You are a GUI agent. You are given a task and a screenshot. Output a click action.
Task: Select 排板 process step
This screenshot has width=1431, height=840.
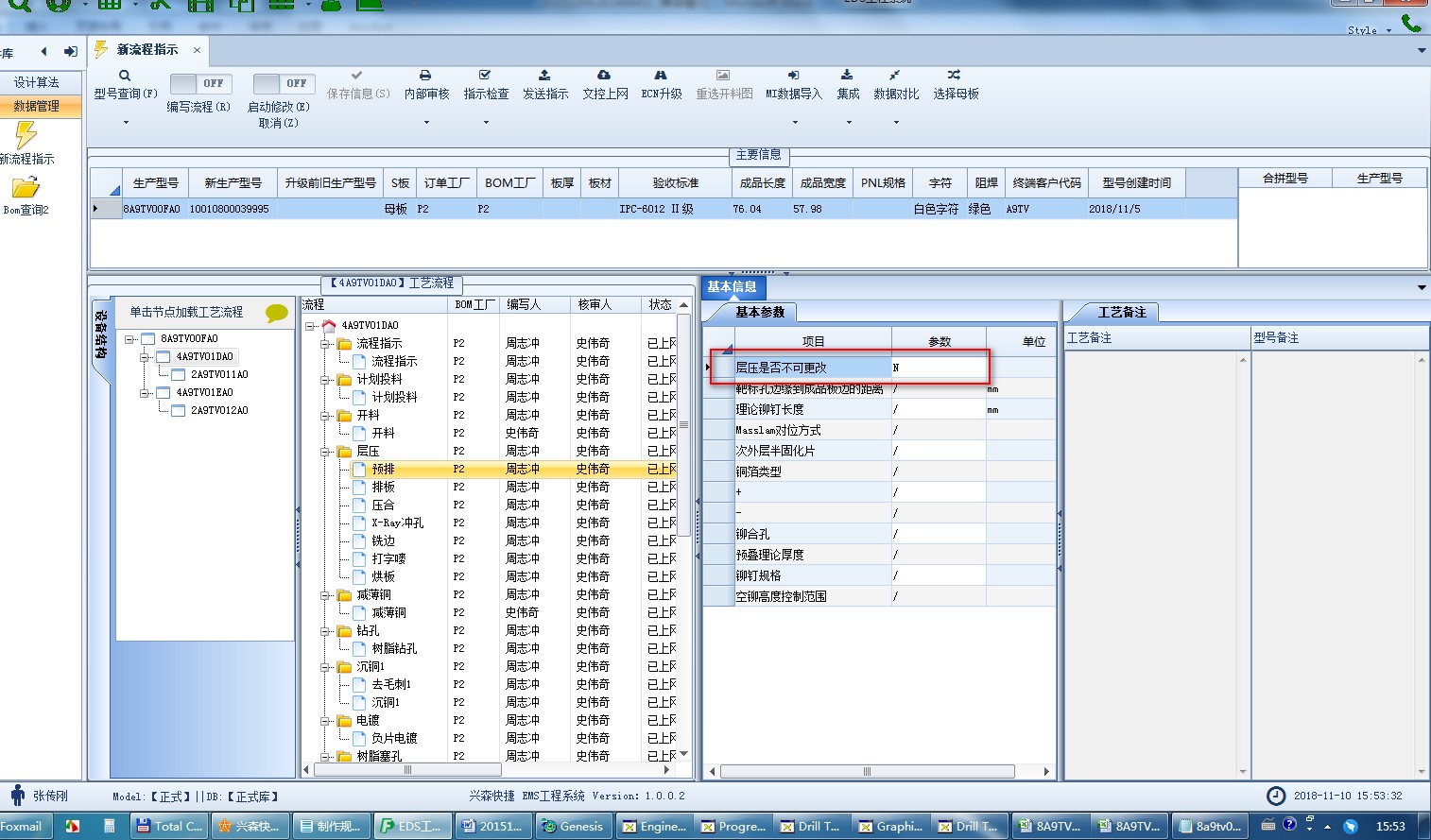coord(384,488)
